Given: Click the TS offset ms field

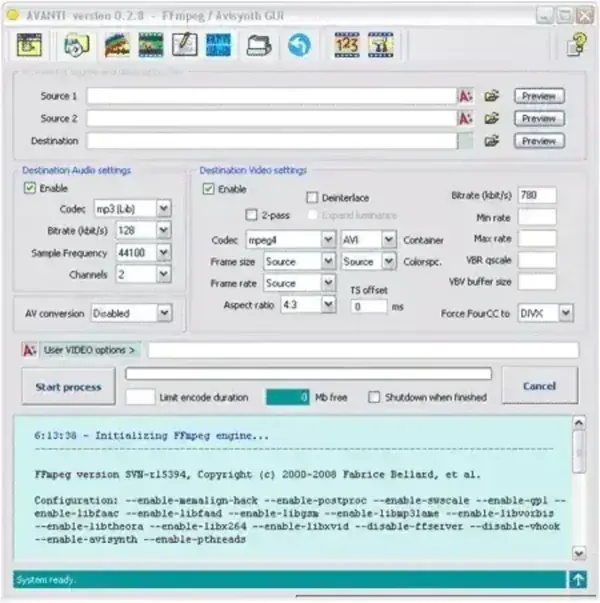Looking at the screenshot, I should click(368, 306).
